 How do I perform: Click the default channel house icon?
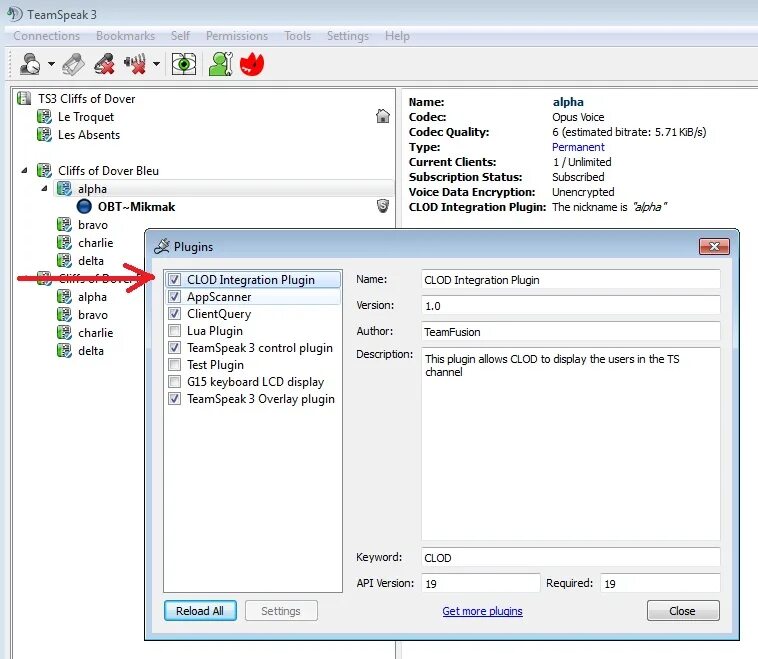coord(383,116)
